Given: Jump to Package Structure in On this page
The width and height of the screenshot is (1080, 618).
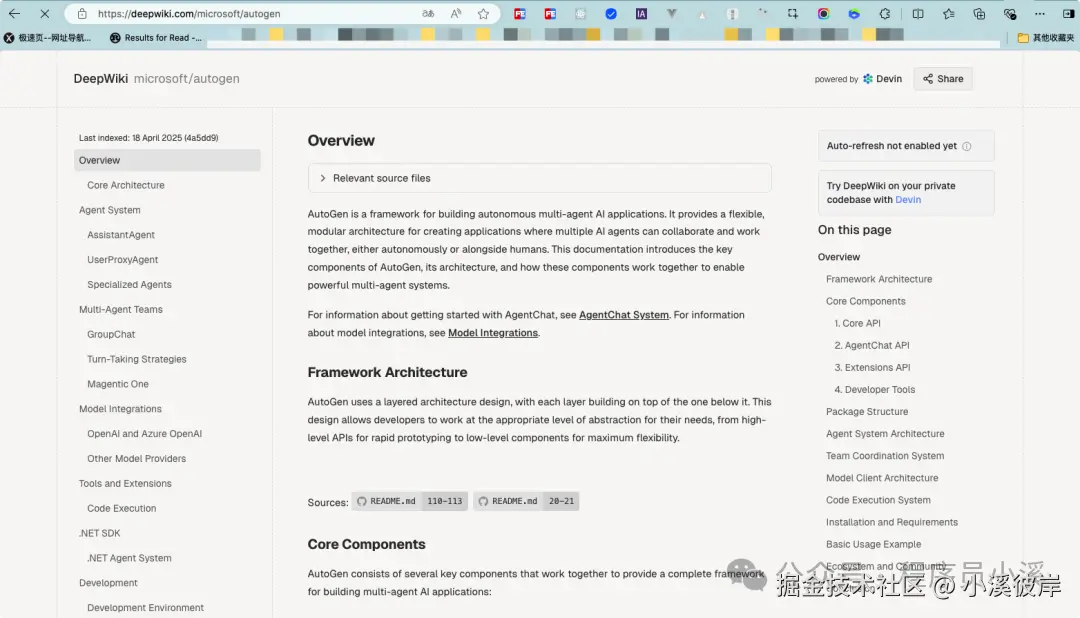Looking at the screenshot, I should pyautogui.click(x=866, y=411).
